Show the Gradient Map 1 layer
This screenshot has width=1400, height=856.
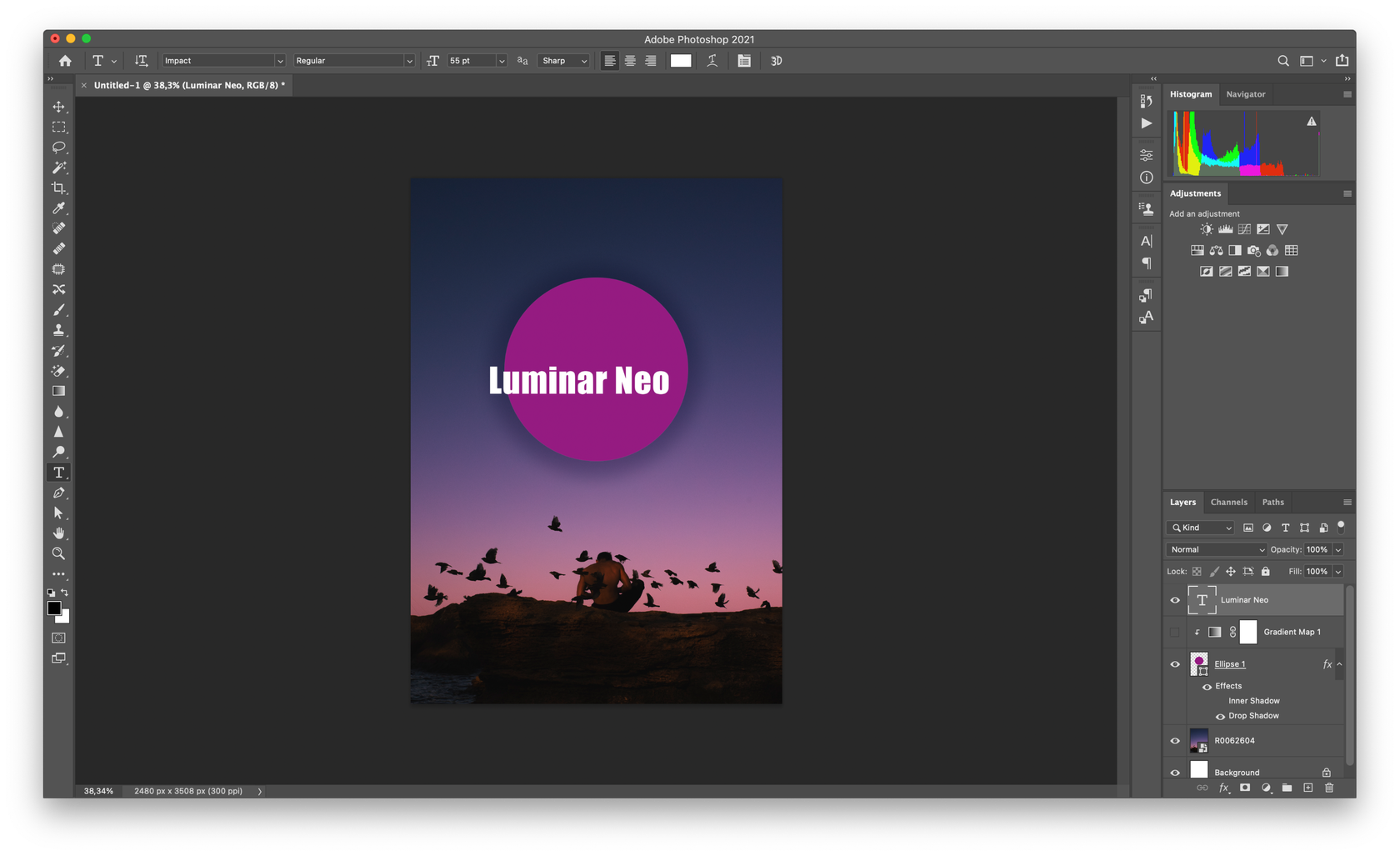1175,632
